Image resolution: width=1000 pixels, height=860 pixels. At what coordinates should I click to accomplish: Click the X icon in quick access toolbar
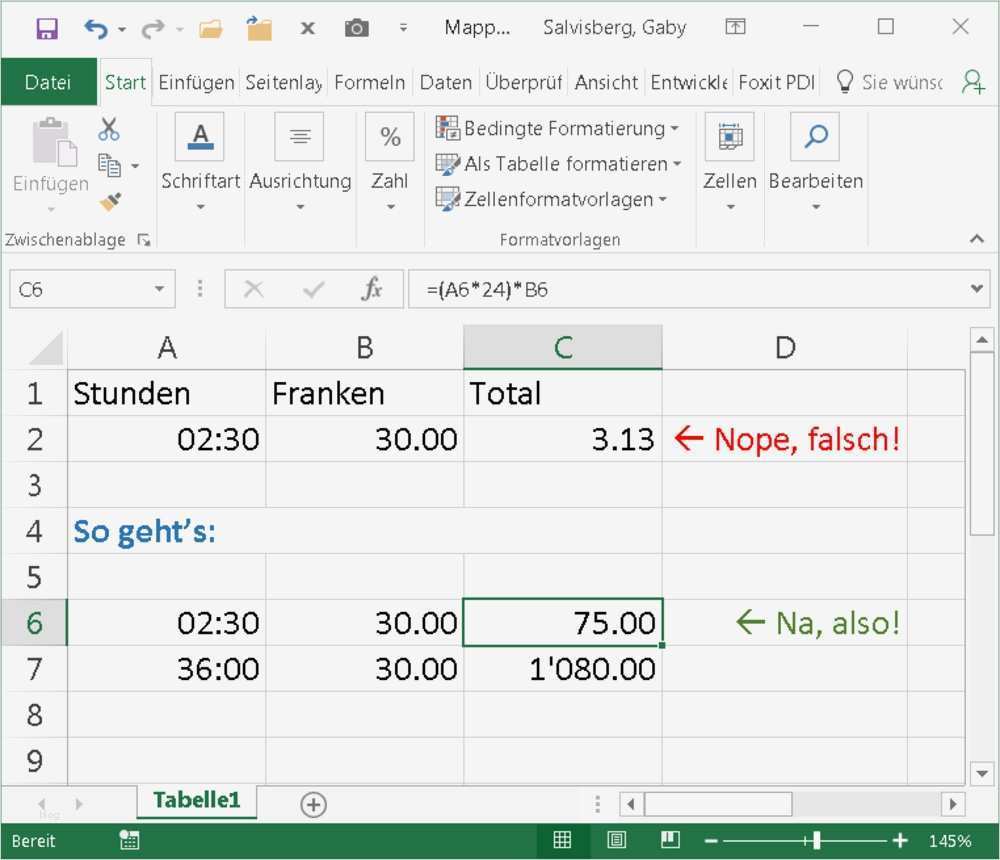click(307, 28)
